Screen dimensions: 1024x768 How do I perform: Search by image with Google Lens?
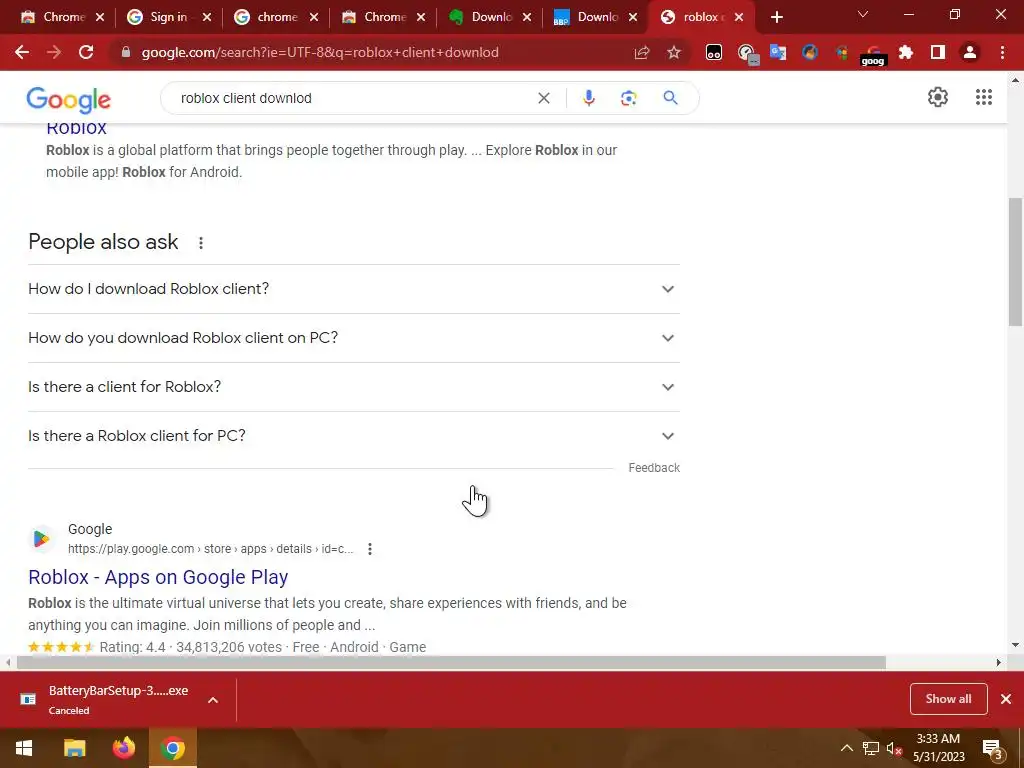pyautogui.click(x=628, y=98)
